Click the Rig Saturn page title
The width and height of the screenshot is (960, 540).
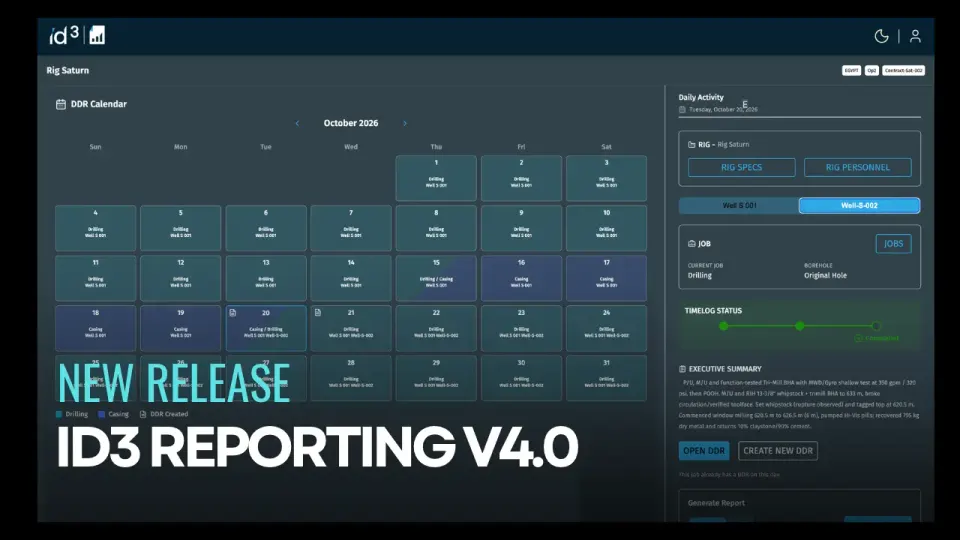coord(67,70)
